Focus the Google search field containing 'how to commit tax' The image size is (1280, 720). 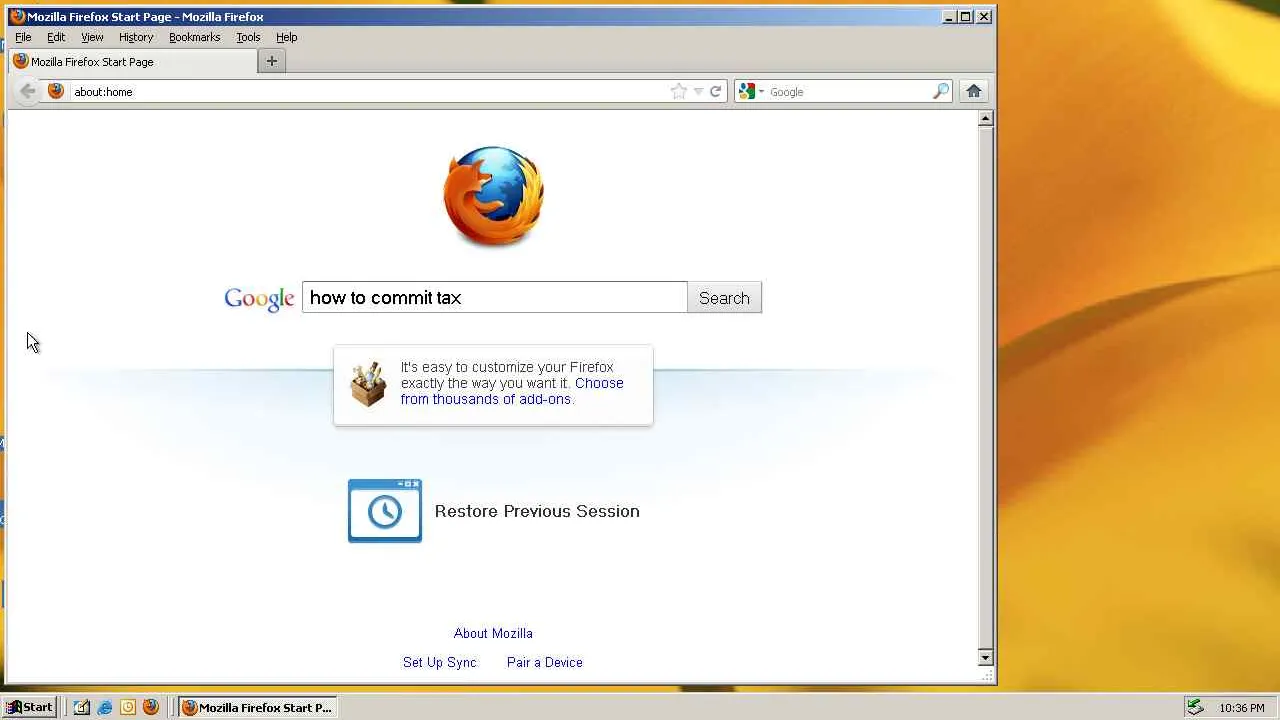click(x=495, y=298)
